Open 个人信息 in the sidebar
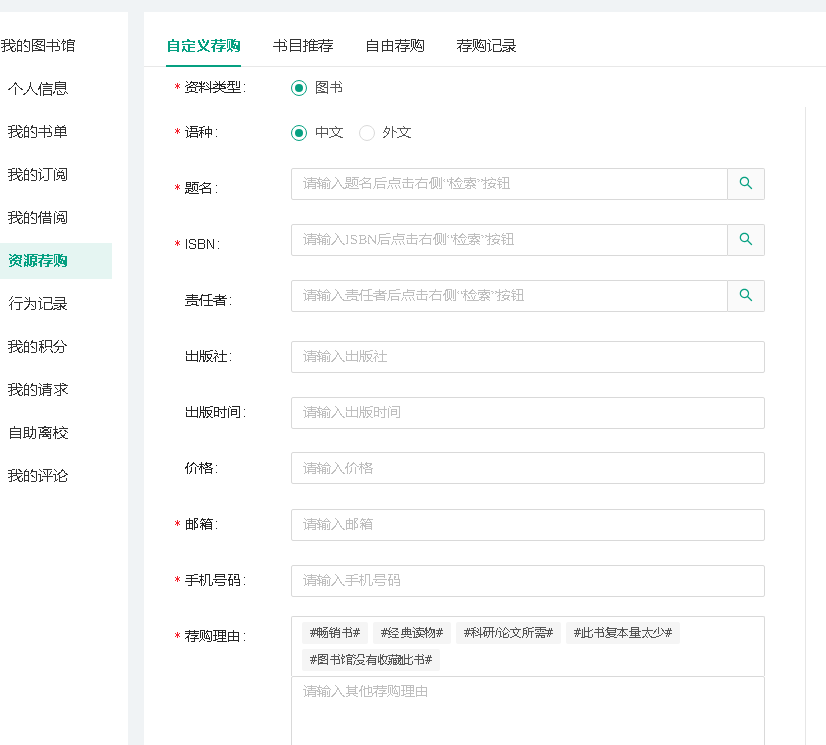 pyautogui.click(x=38, y=89)
